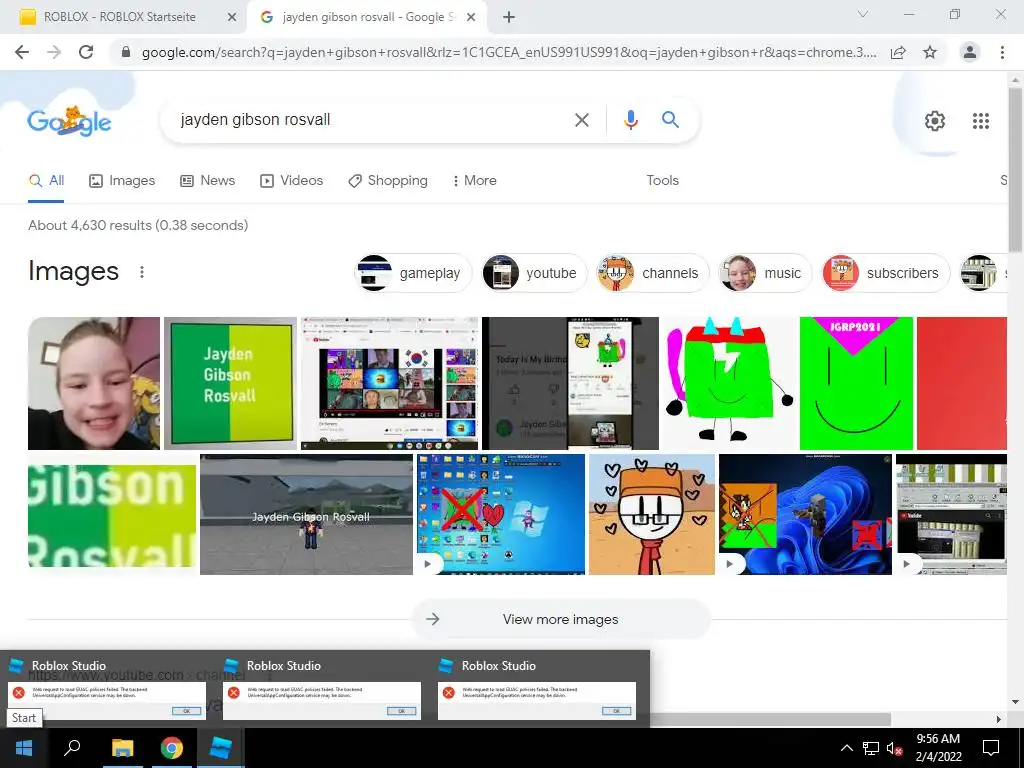Switch to Shopping results
This screenshot has height=768, width=1024.
coord(388,181)
